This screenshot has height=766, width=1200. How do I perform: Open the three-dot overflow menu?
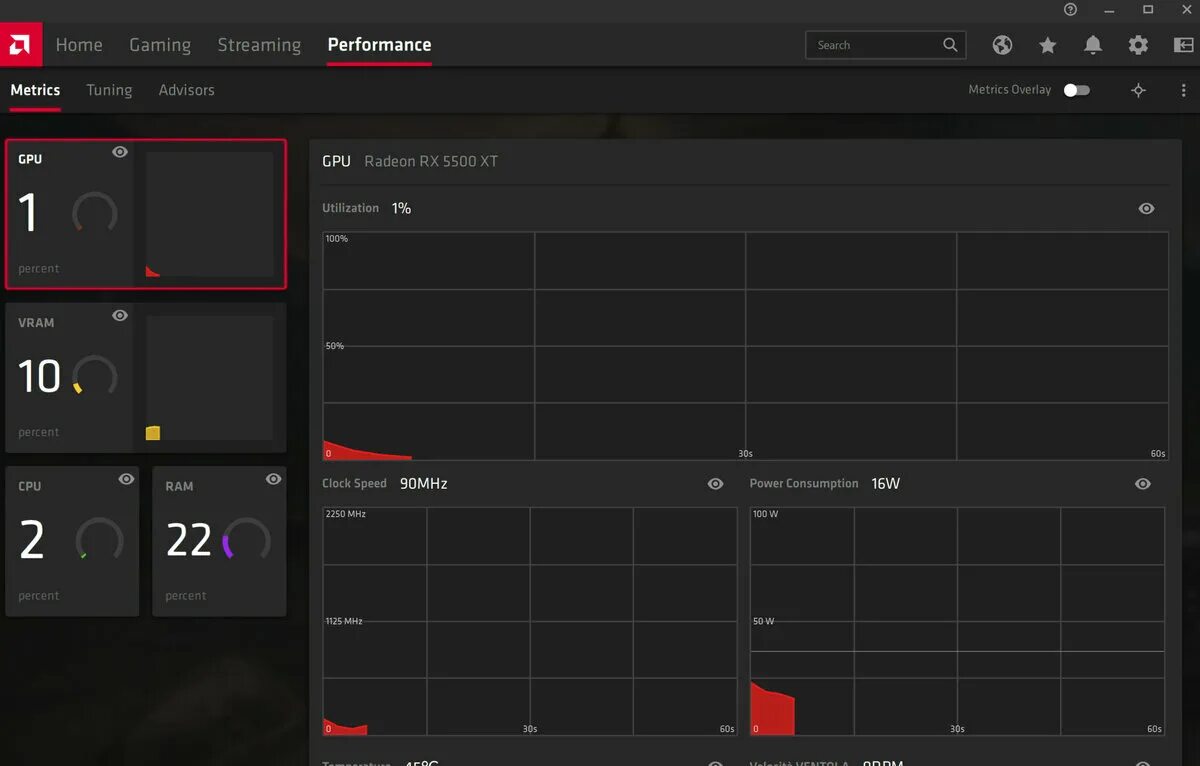[x=1183, y=89]
